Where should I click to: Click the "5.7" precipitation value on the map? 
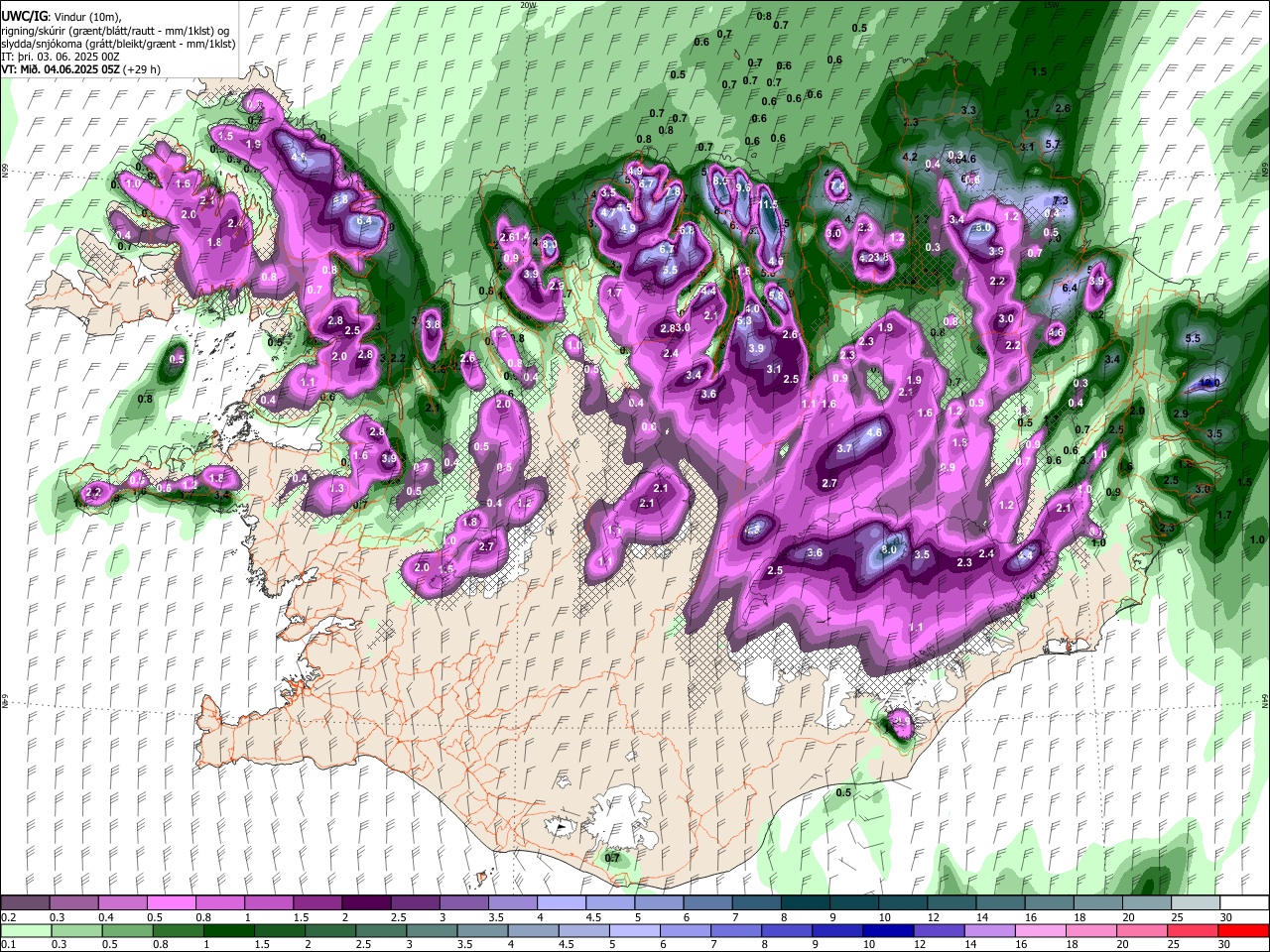[1053, 144]
